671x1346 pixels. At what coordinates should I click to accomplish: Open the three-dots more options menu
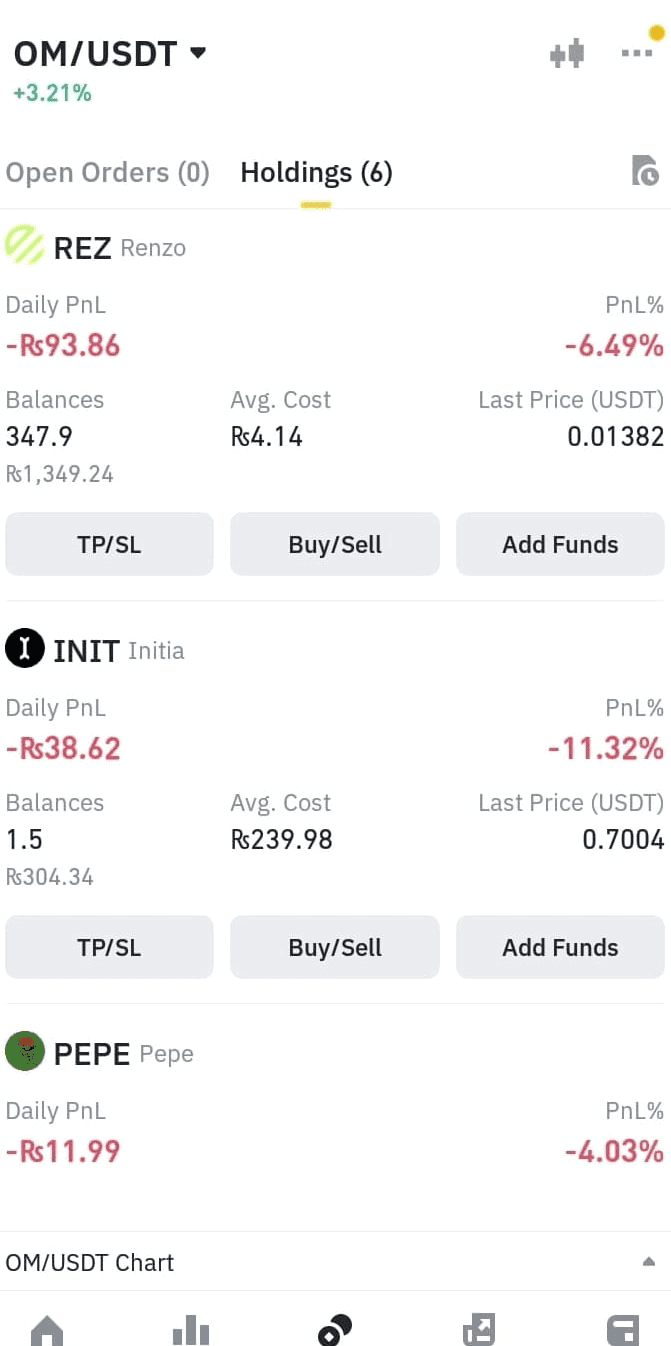pos(637,53)
